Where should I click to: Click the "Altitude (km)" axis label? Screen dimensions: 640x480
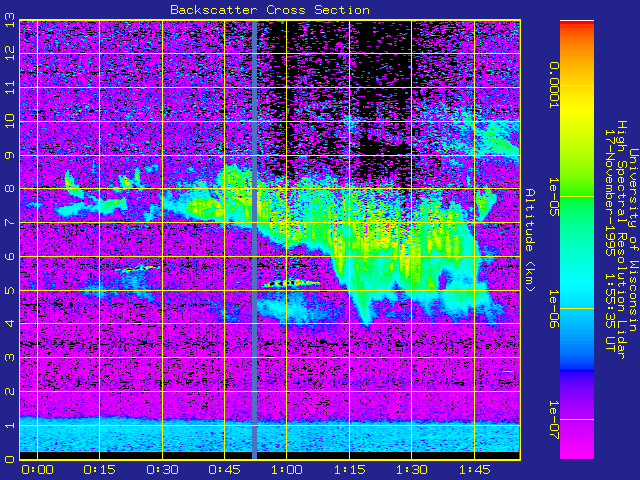tap(529, 240)
